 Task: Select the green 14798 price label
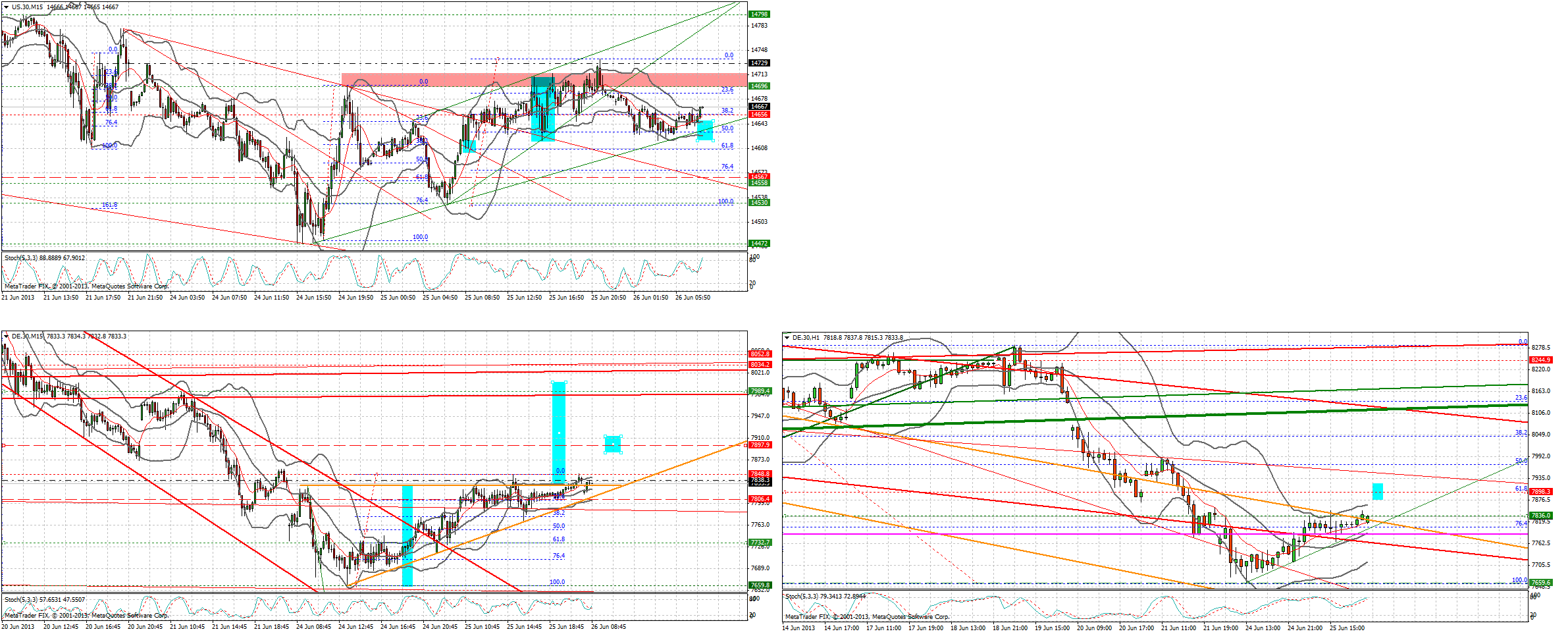pyautogui.click(x=760, y=14)
